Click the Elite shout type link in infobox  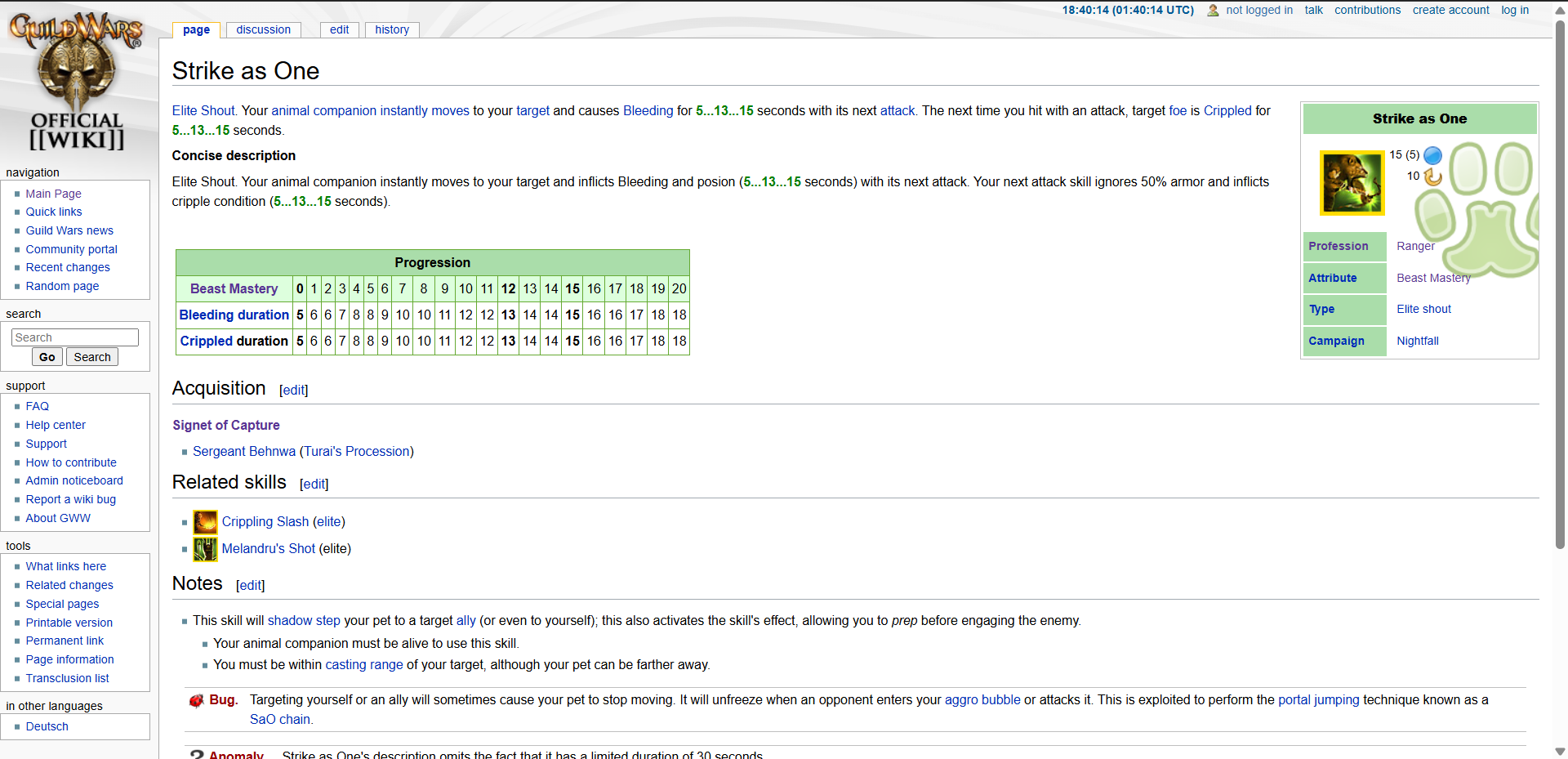point(1423,309)
